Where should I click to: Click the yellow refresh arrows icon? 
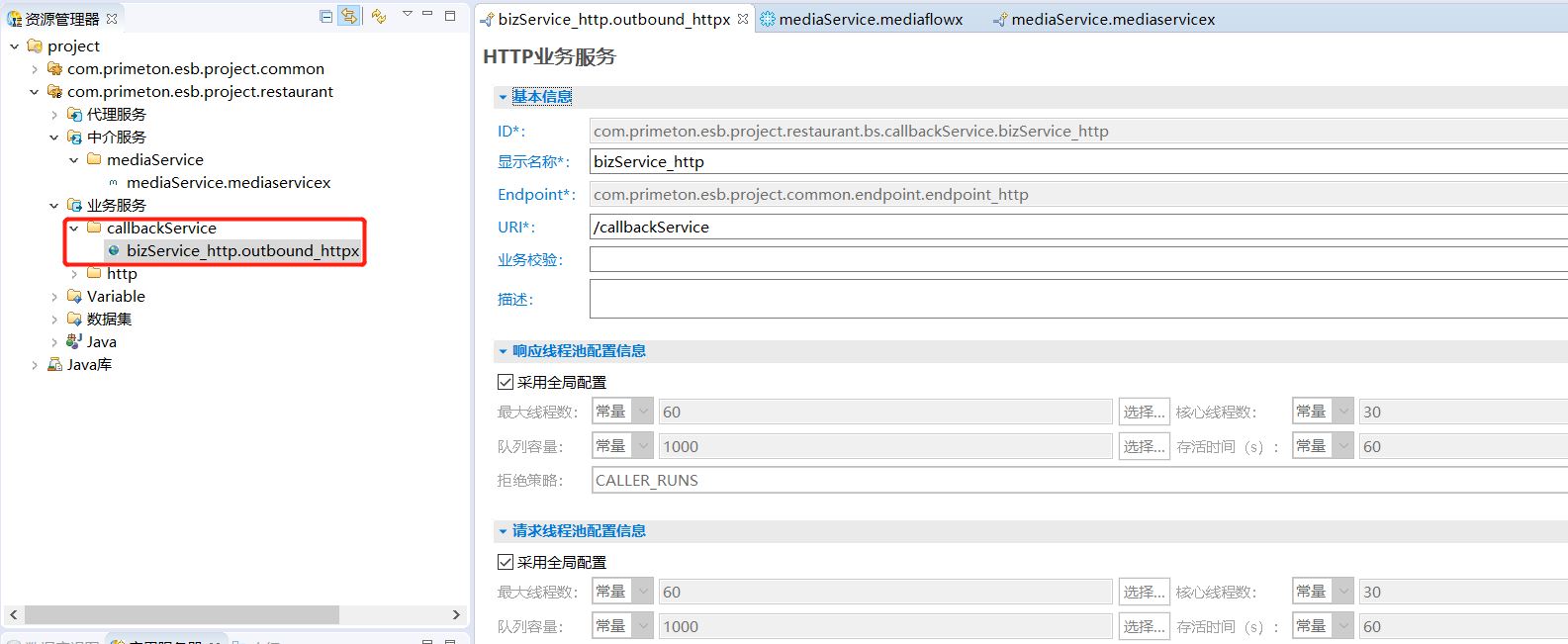point(378,16)
